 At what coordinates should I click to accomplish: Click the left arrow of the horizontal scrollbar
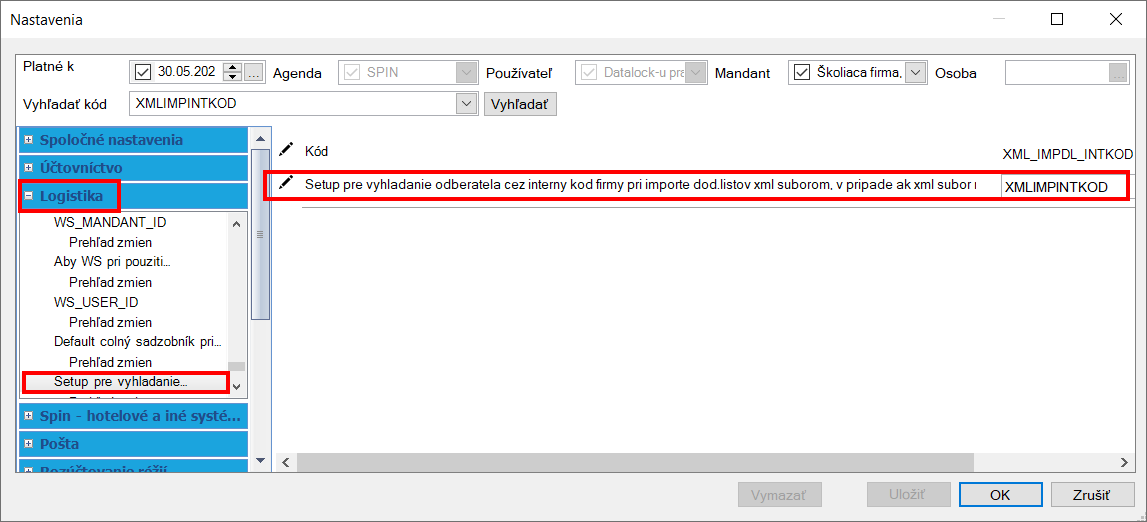click(286, 462)
